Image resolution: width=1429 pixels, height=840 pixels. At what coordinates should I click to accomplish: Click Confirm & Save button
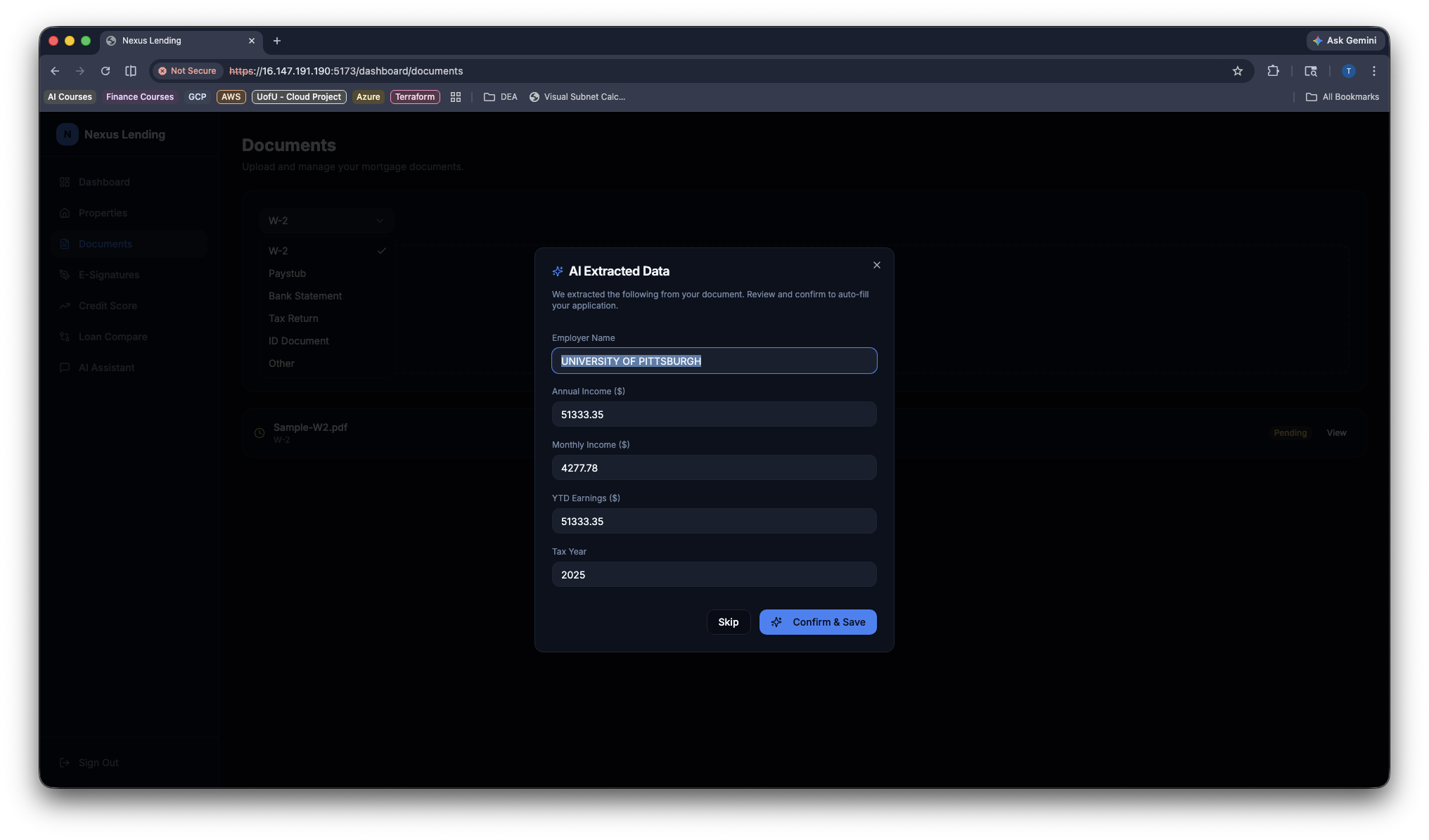818,622
